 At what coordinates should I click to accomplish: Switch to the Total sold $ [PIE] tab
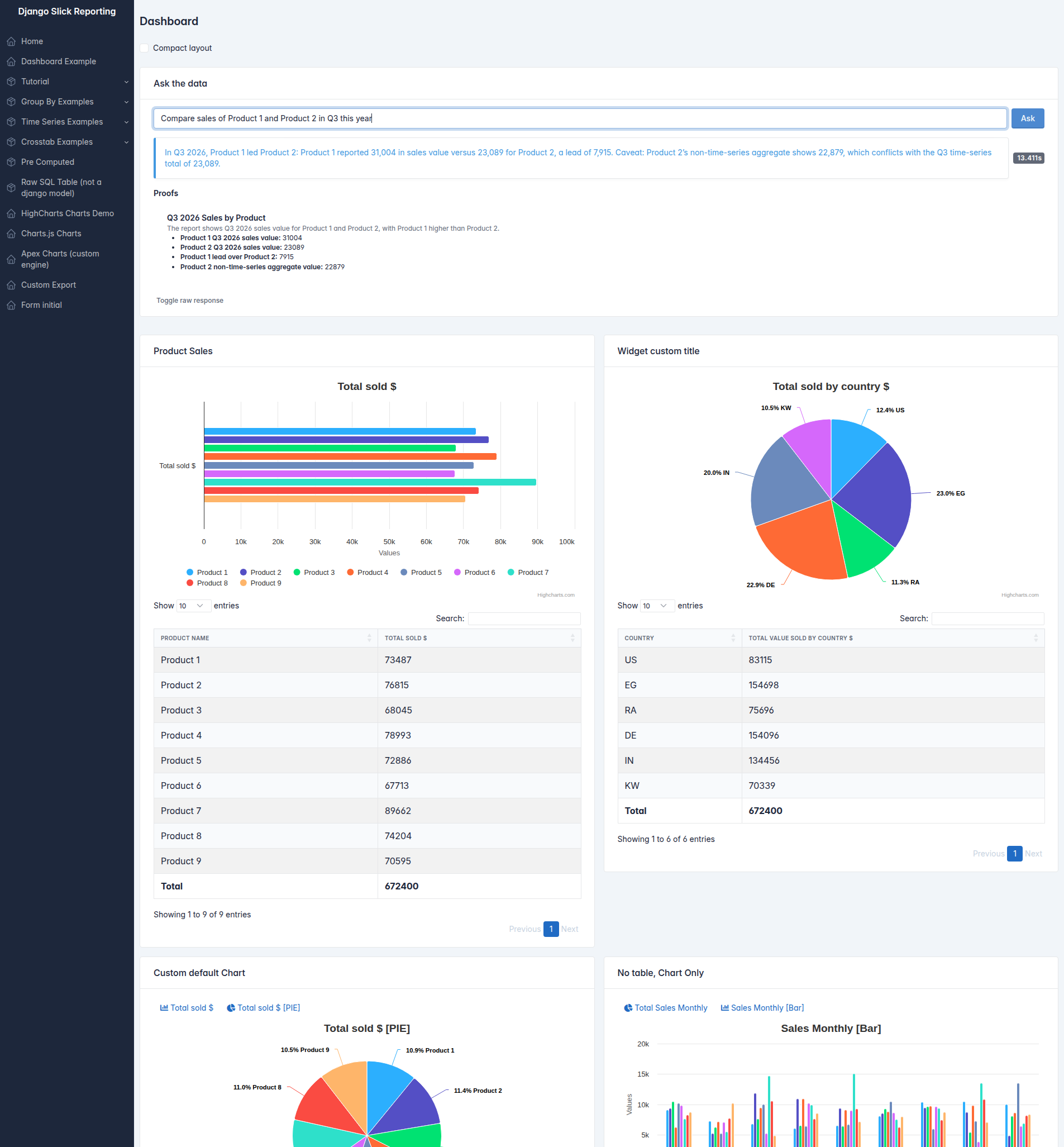[264, 1008]
